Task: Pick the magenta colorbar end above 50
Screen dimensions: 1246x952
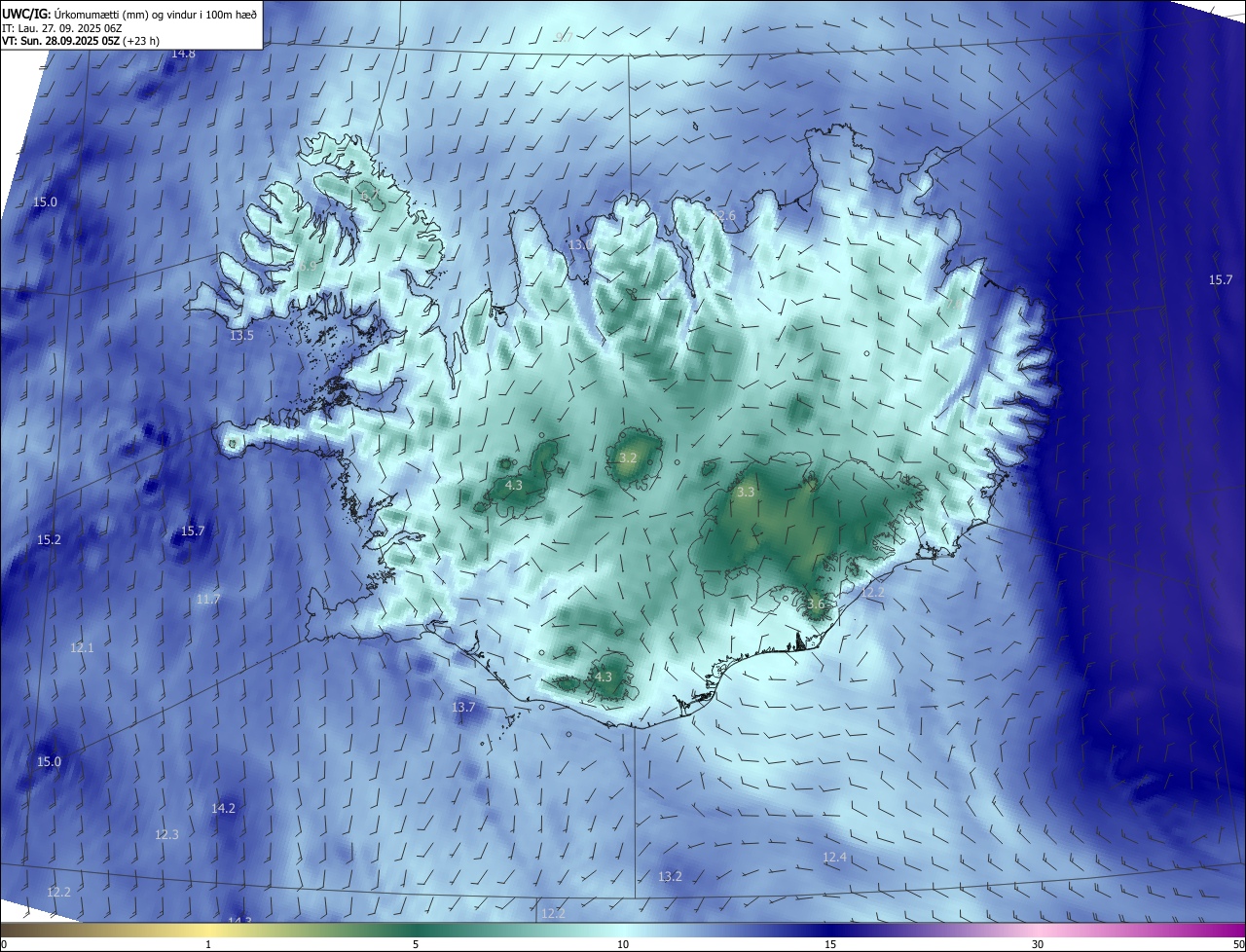Action: pyautogui.click(x=1239, y=930)
